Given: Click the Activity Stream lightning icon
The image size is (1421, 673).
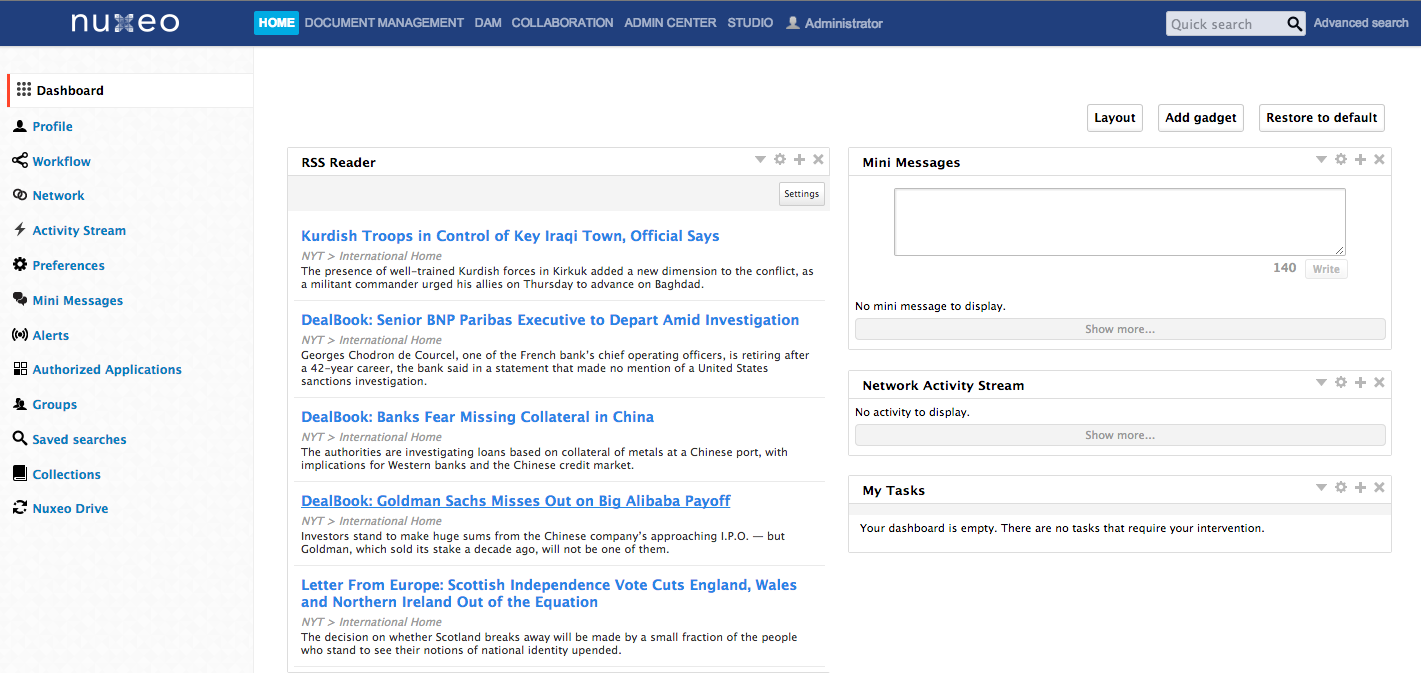Looking at the screenshot, I should click(x=20, y=230).
